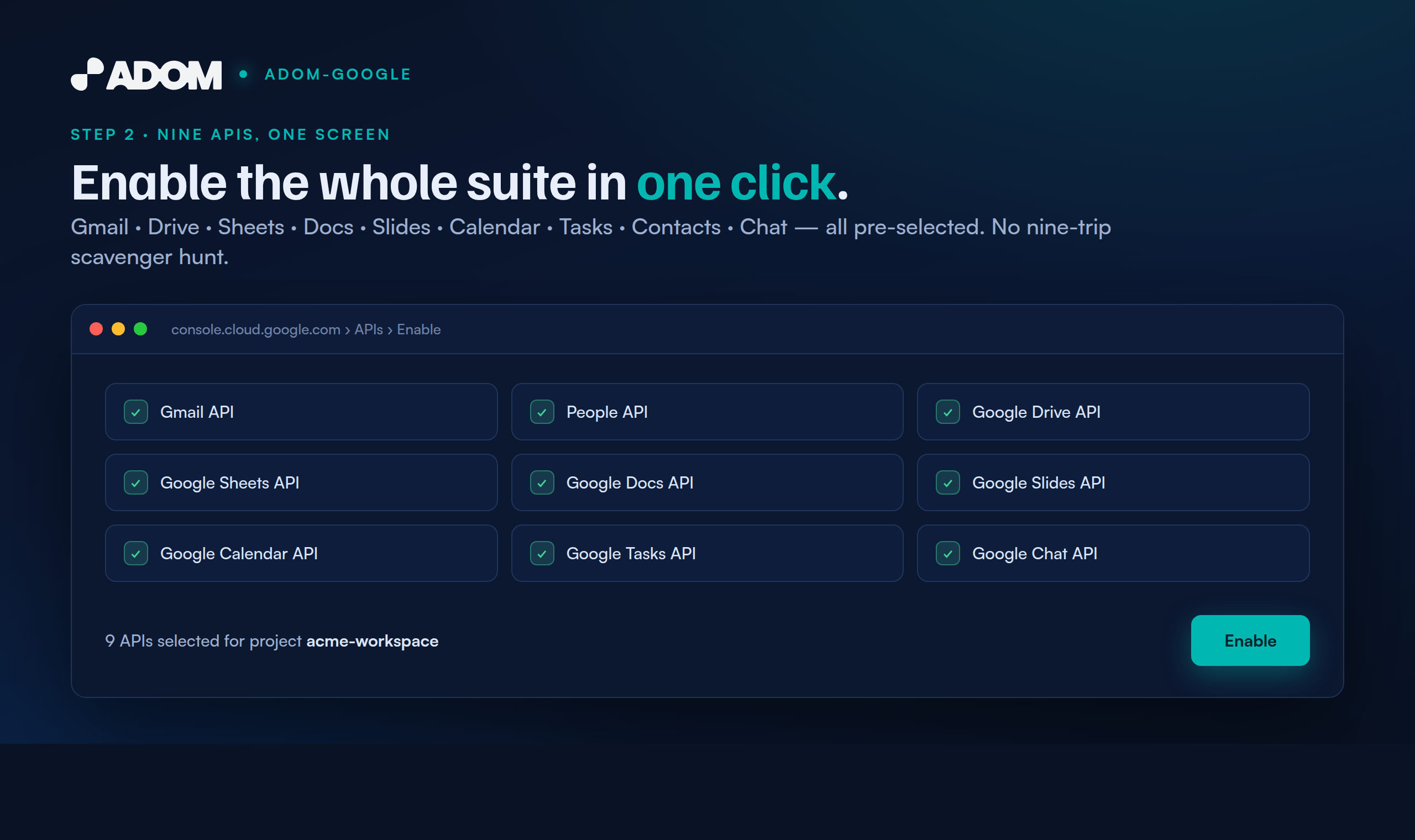The width and height of the screenshot is (1415, 840).
Task: Click the '9 APIs selected for project' text
Action: pos(203,641)
